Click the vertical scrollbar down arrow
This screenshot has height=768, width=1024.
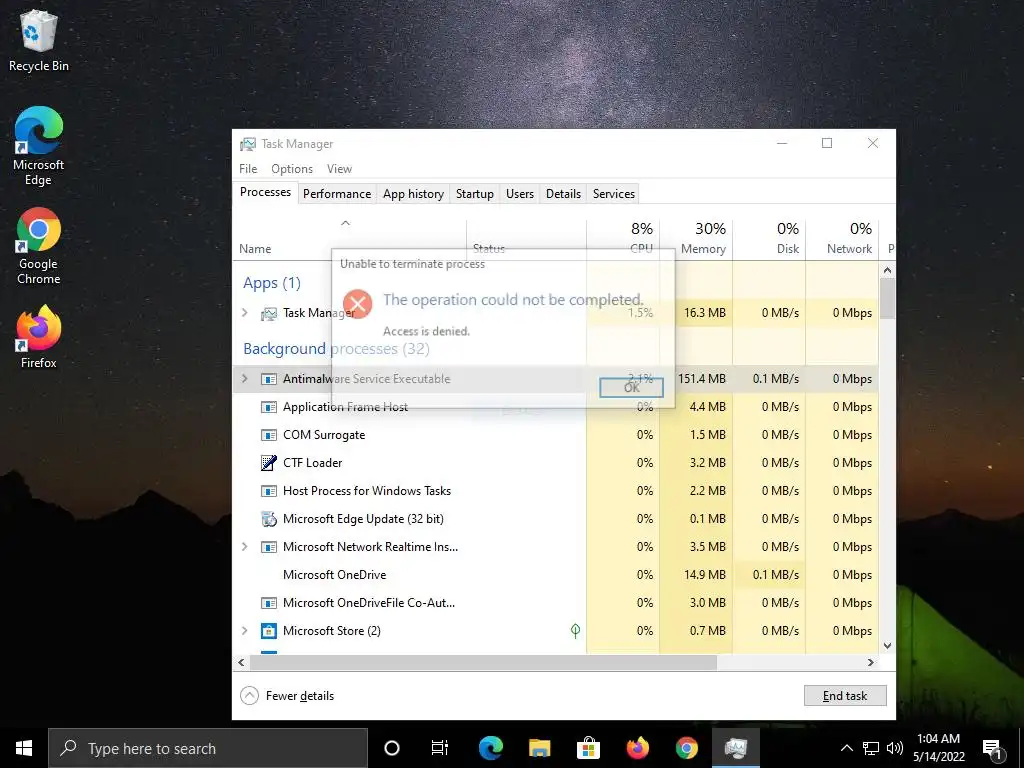click(x=888, y=646)
